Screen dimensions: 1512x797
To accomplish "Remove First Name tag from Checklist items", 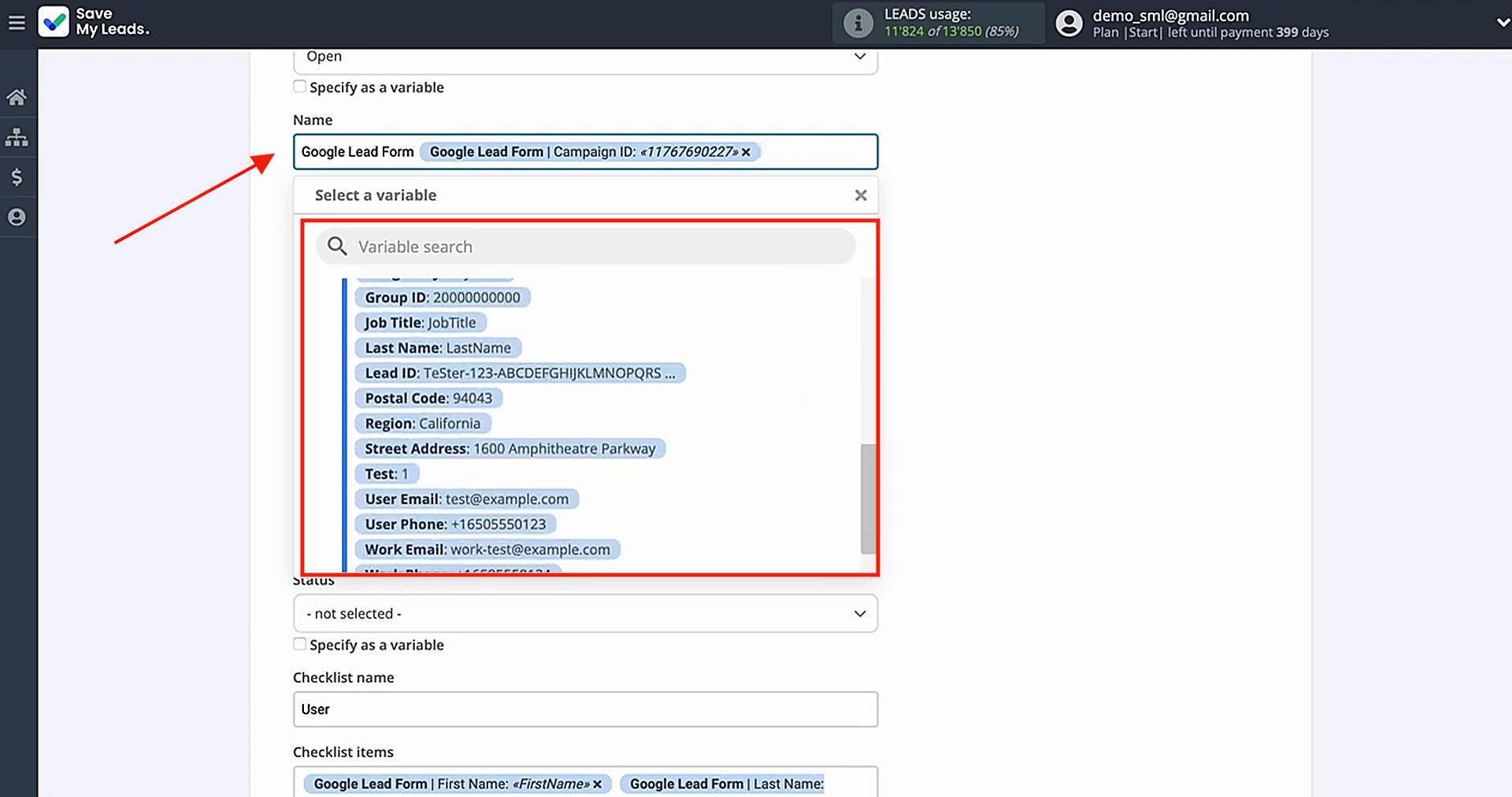I will point(597,784).
